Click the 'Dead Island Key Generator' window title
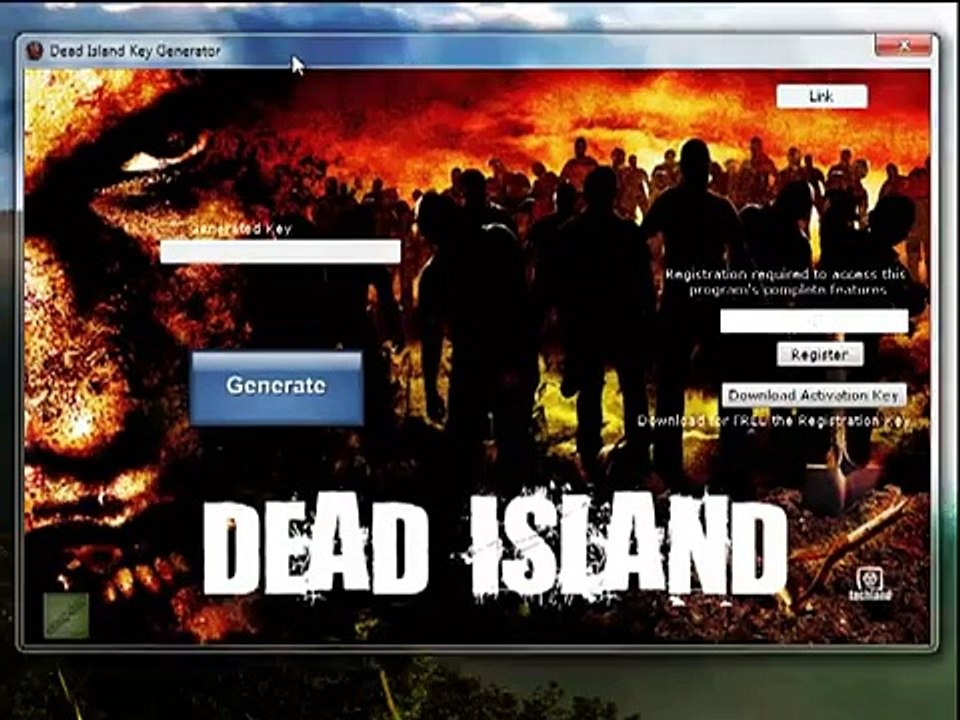Viewport: 960px width, 720px height. click(135, 51)
